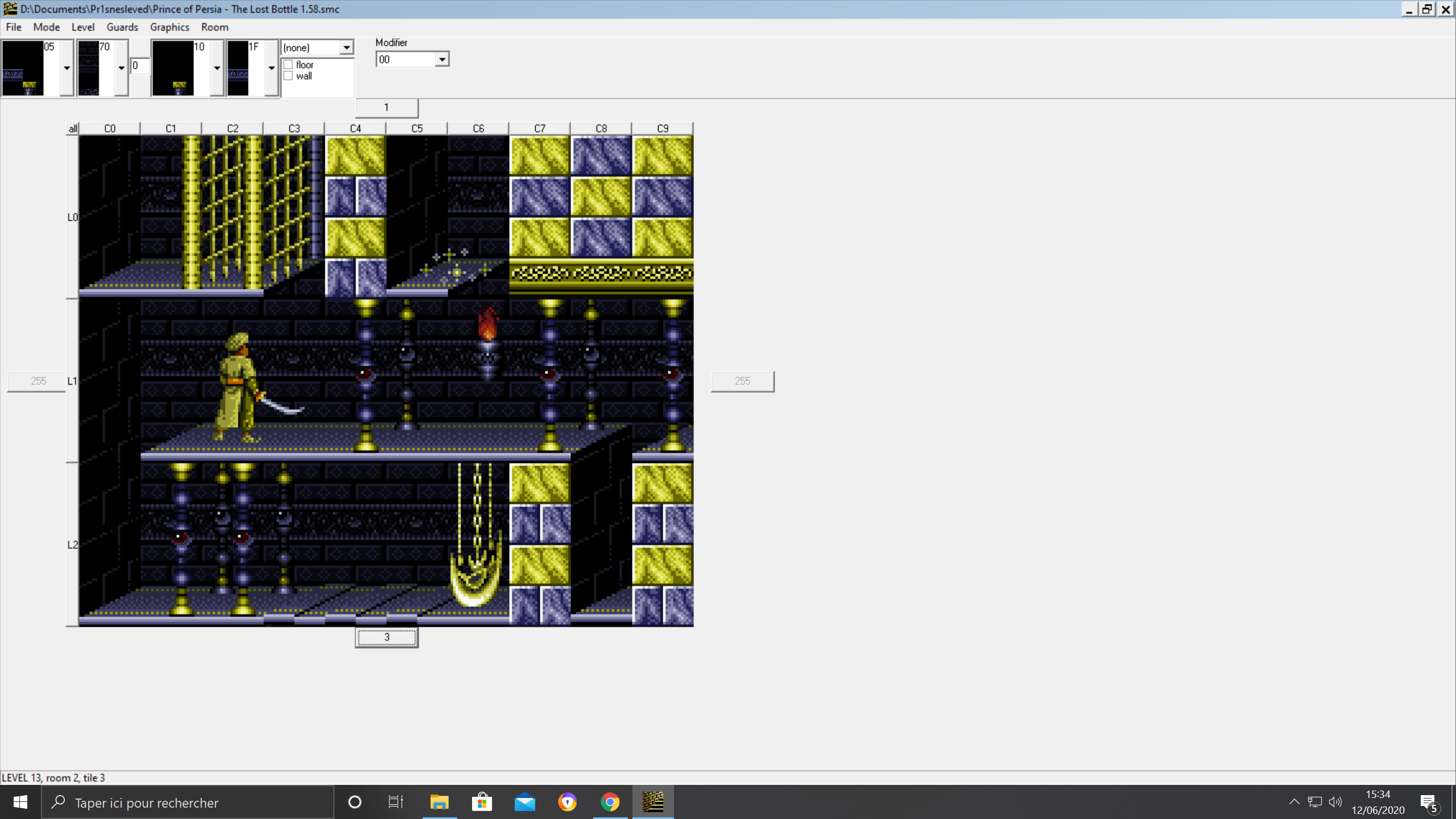Click the sparkling tile in row L0
Screen dimensions: 1456x819
coord(455,266)
